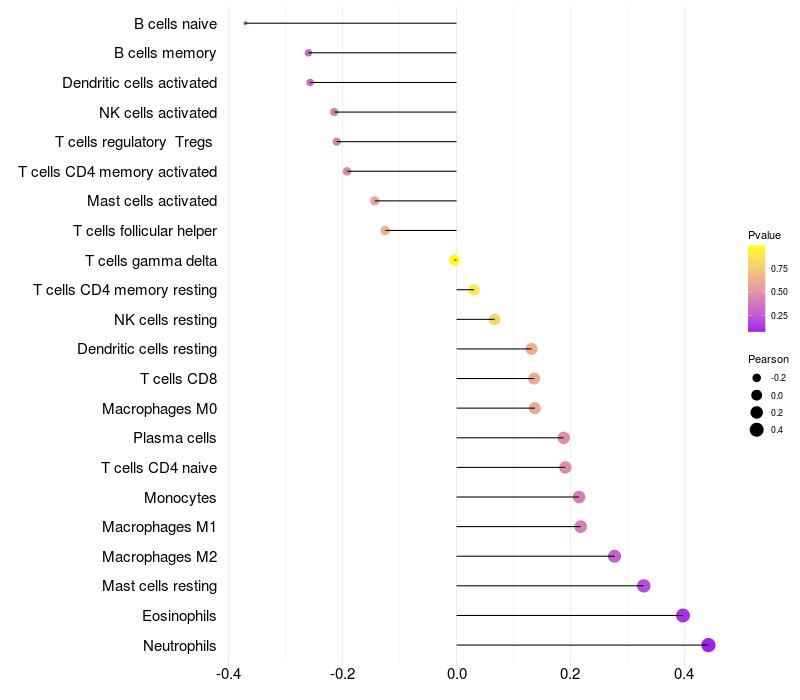Click the Plasma cells axis label

(175, 438)
